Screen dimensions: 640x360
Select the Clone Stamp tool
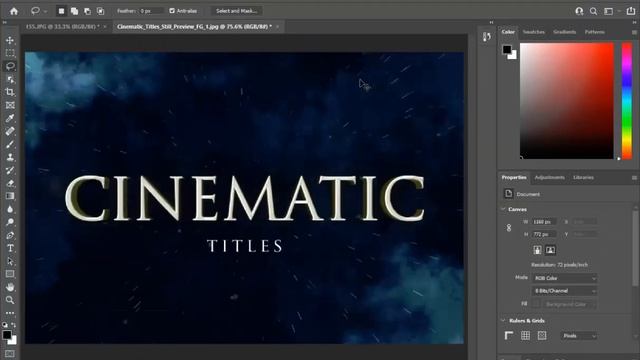tap(10, 158)
